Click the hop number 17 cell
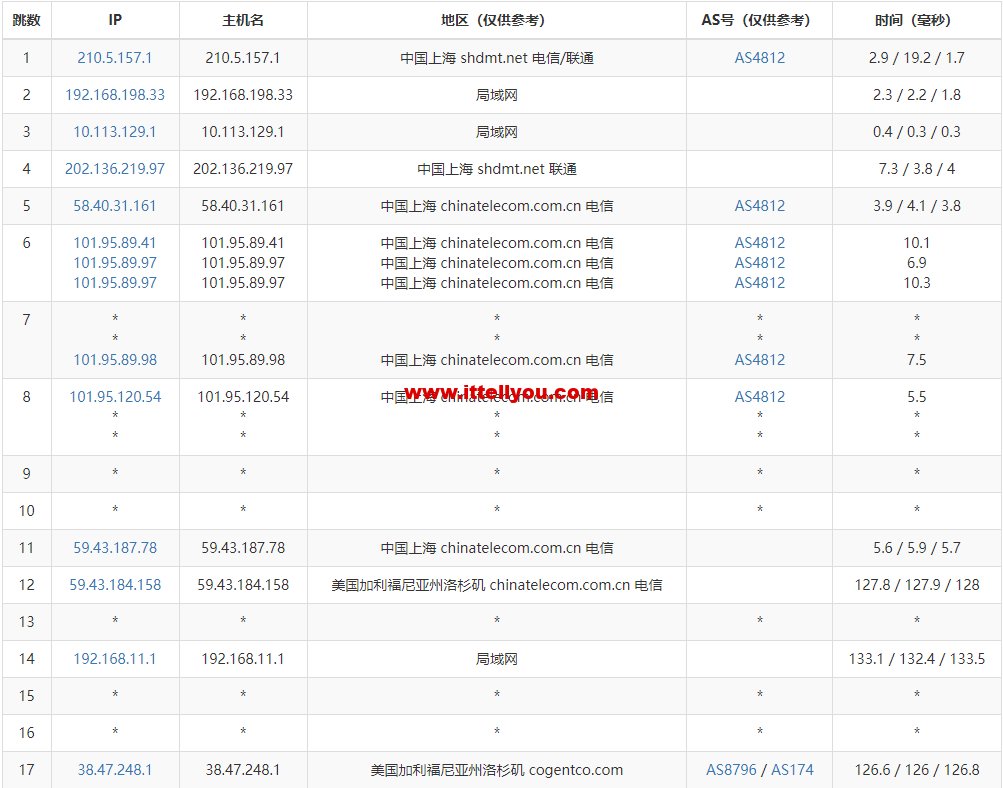Viewport: 1003px width, 788px height. pyautogui.click(x=26, y=770)
